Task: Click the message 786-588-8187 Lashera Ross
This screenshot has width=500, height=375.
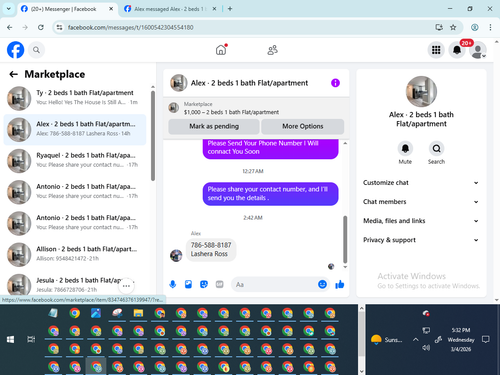Action: point(211,249)
